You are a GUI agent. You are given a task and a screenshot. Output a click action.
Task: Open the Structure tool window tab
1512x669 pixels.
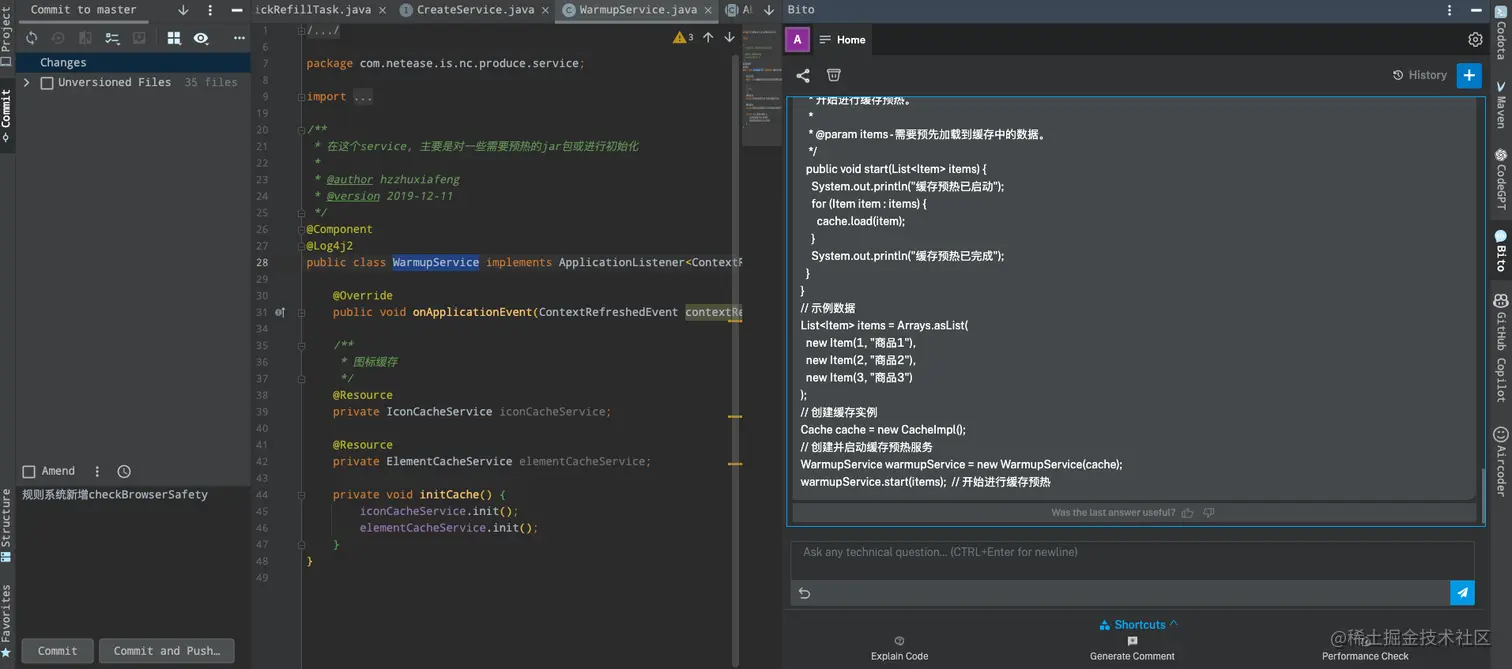point(7,525)
